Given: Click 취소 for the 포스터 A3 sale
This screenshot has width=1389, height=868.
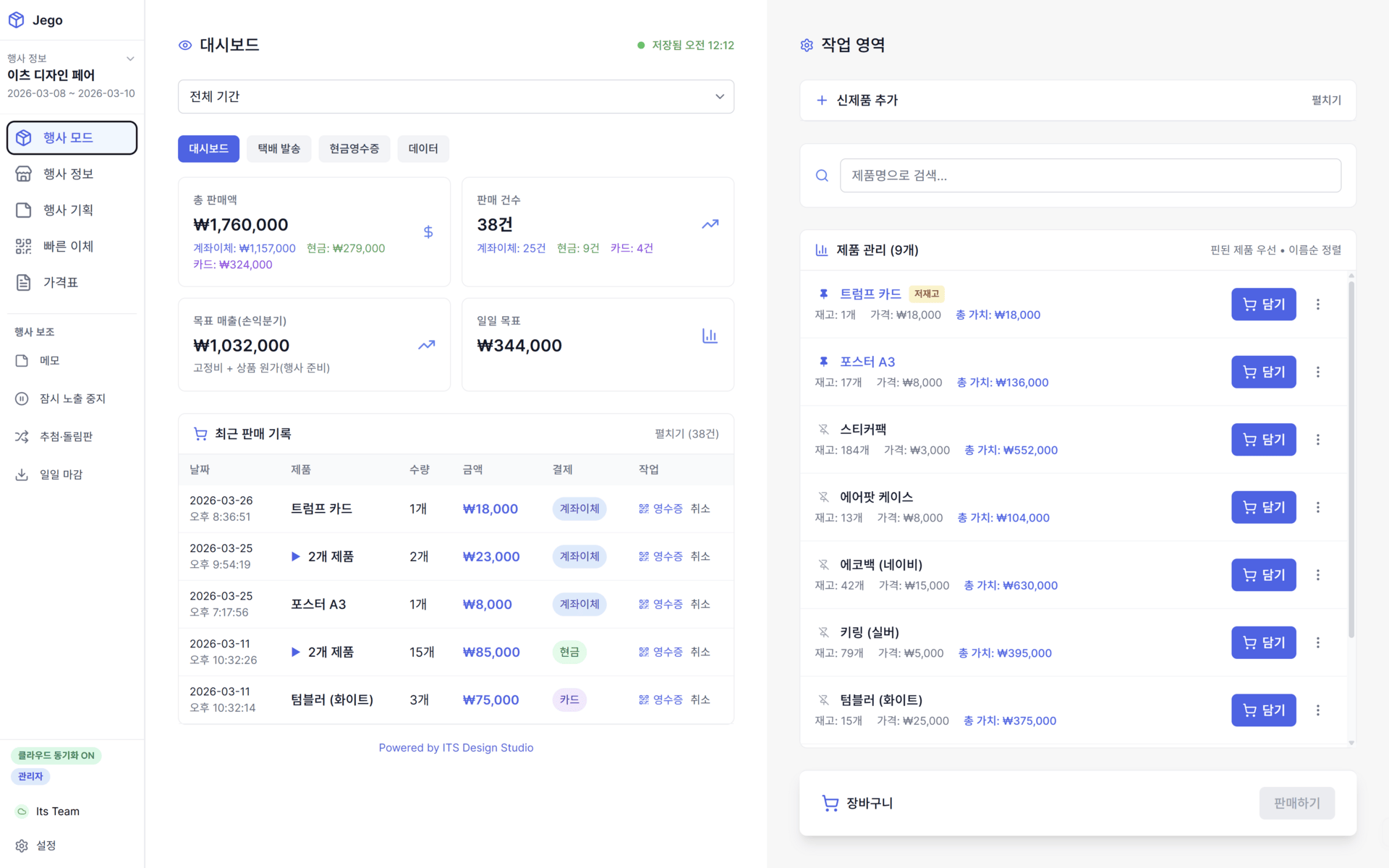Looking at the screenshot, I should click(700, 604).
